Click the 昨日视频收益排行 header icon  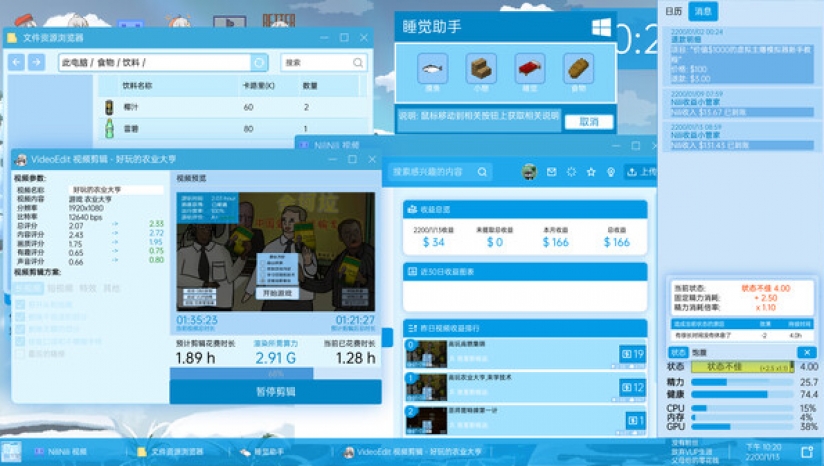[413, 328]
